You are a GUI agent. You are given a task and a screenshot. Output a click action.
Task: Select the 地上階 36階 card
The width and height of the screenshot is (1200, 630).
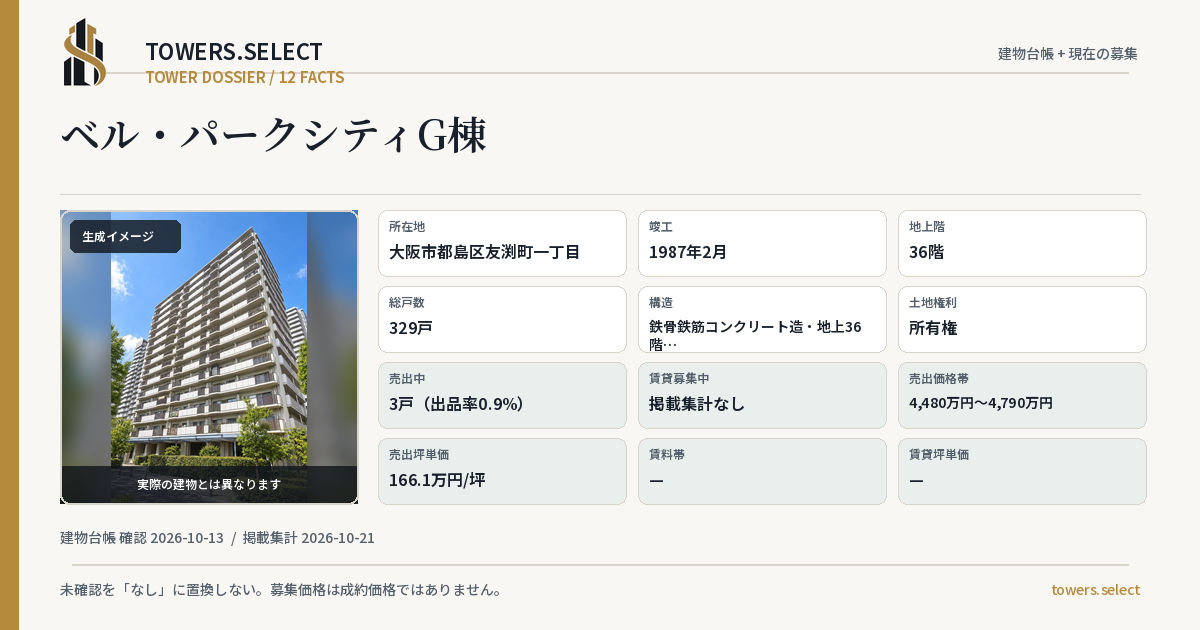[1022, 243]
